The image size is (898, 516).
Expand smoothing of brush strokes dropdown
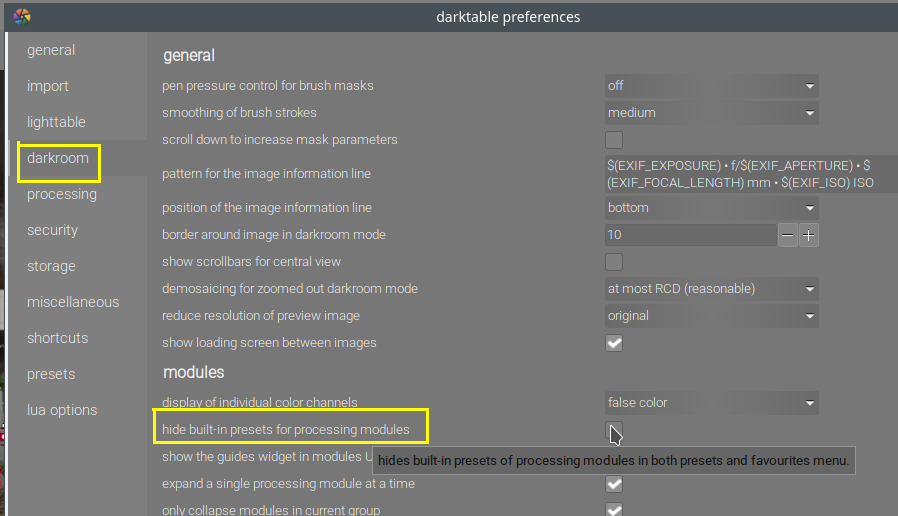pos(711,113)
